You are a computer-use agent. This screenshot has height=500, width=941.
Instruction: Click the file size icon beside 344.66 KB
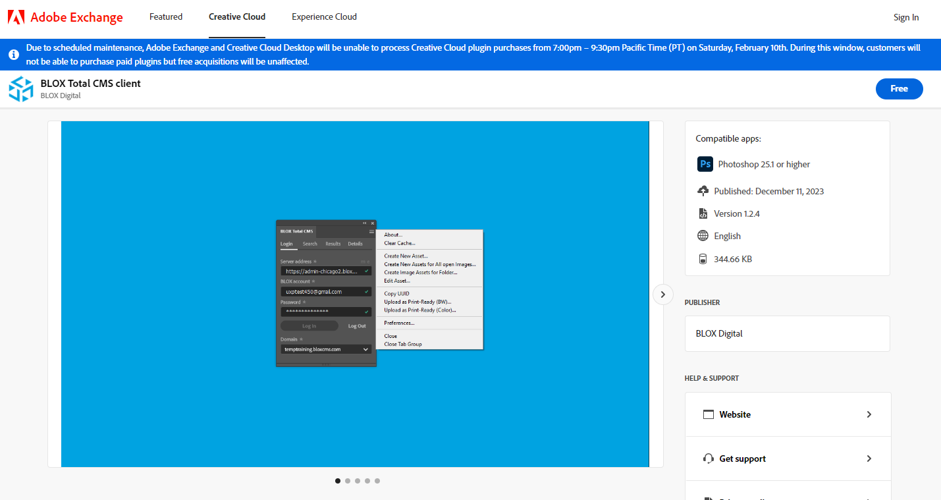pyautogui.click(x=703, y=259)
